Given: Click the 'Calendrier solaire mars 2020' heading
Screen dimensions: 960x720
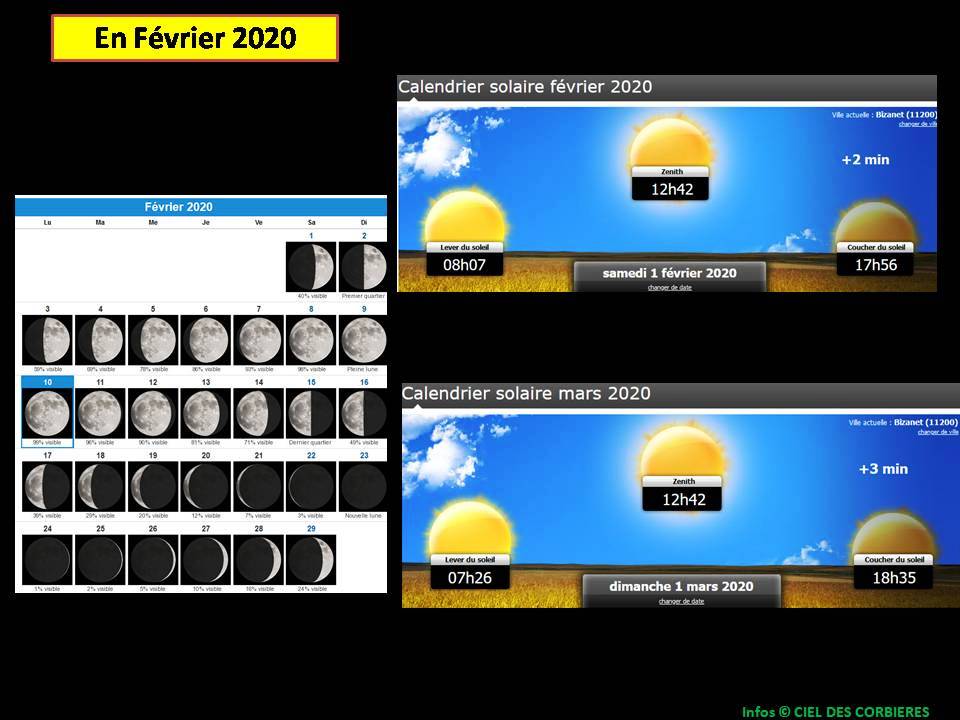Looking at the screenshot, I should (526, 394).
